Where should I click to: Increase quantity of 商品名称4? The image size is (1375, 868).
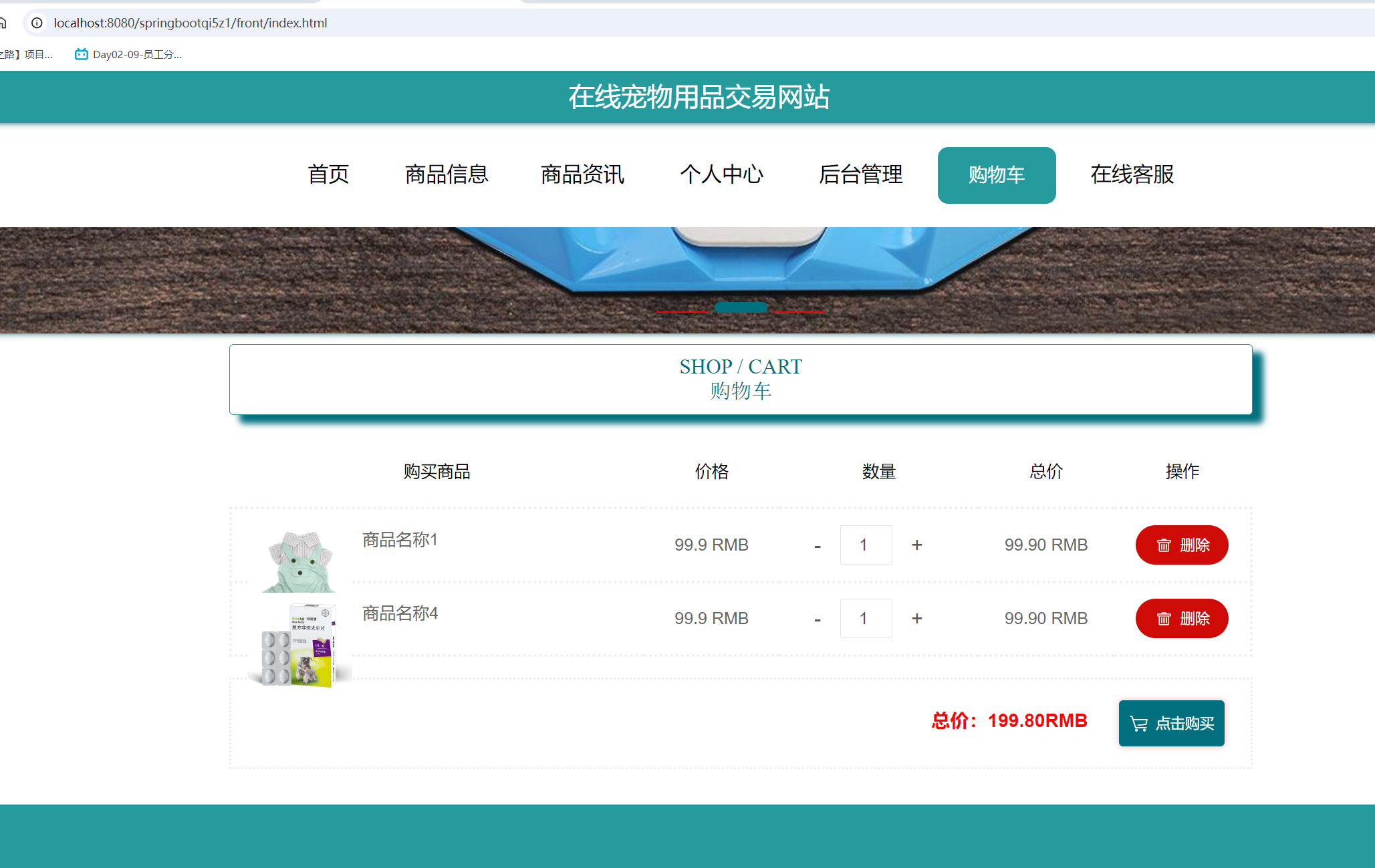click(916, 618)
